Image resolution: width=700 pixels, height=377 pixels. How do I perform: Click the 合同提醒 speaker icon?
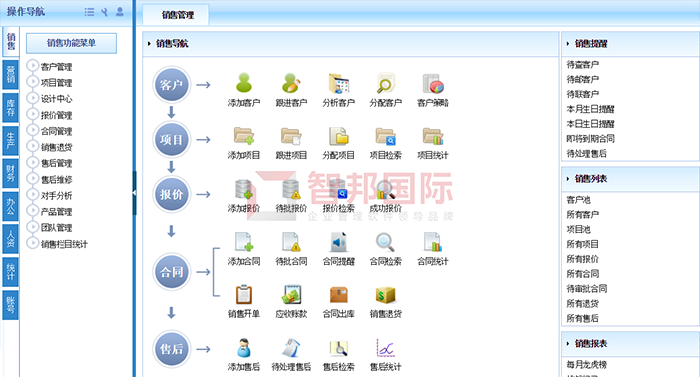pos(338,242)
